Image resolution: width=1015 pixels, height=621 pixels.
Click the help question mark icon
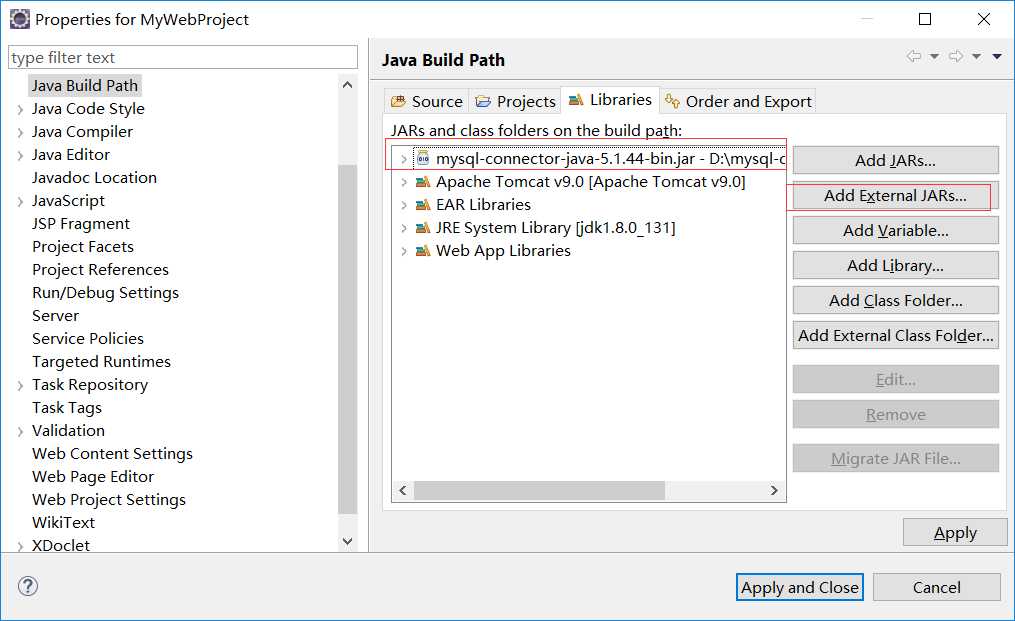click(x=28, y=586)
